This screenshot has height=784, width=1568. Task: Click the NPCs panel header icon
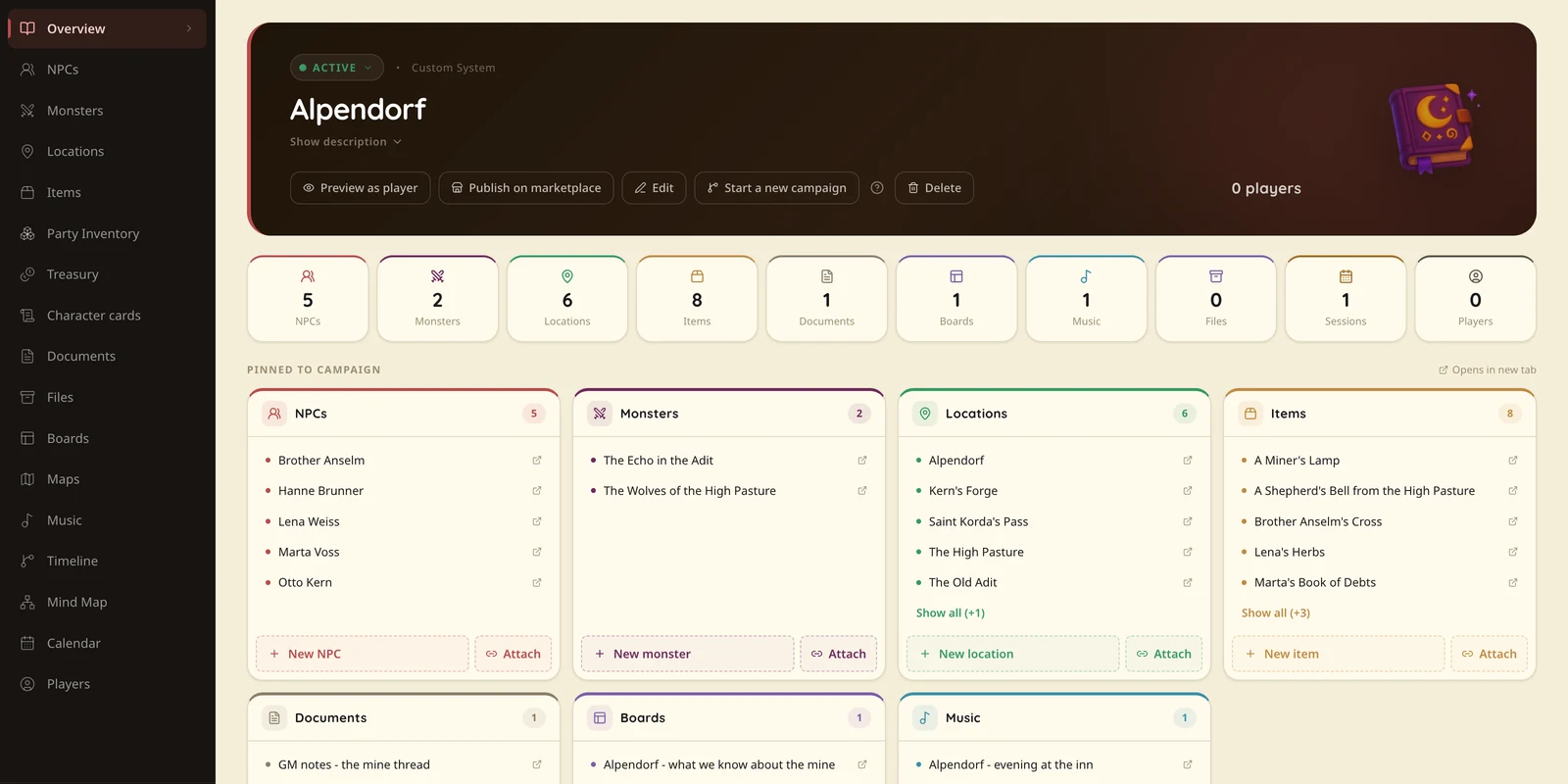[274, 414]
